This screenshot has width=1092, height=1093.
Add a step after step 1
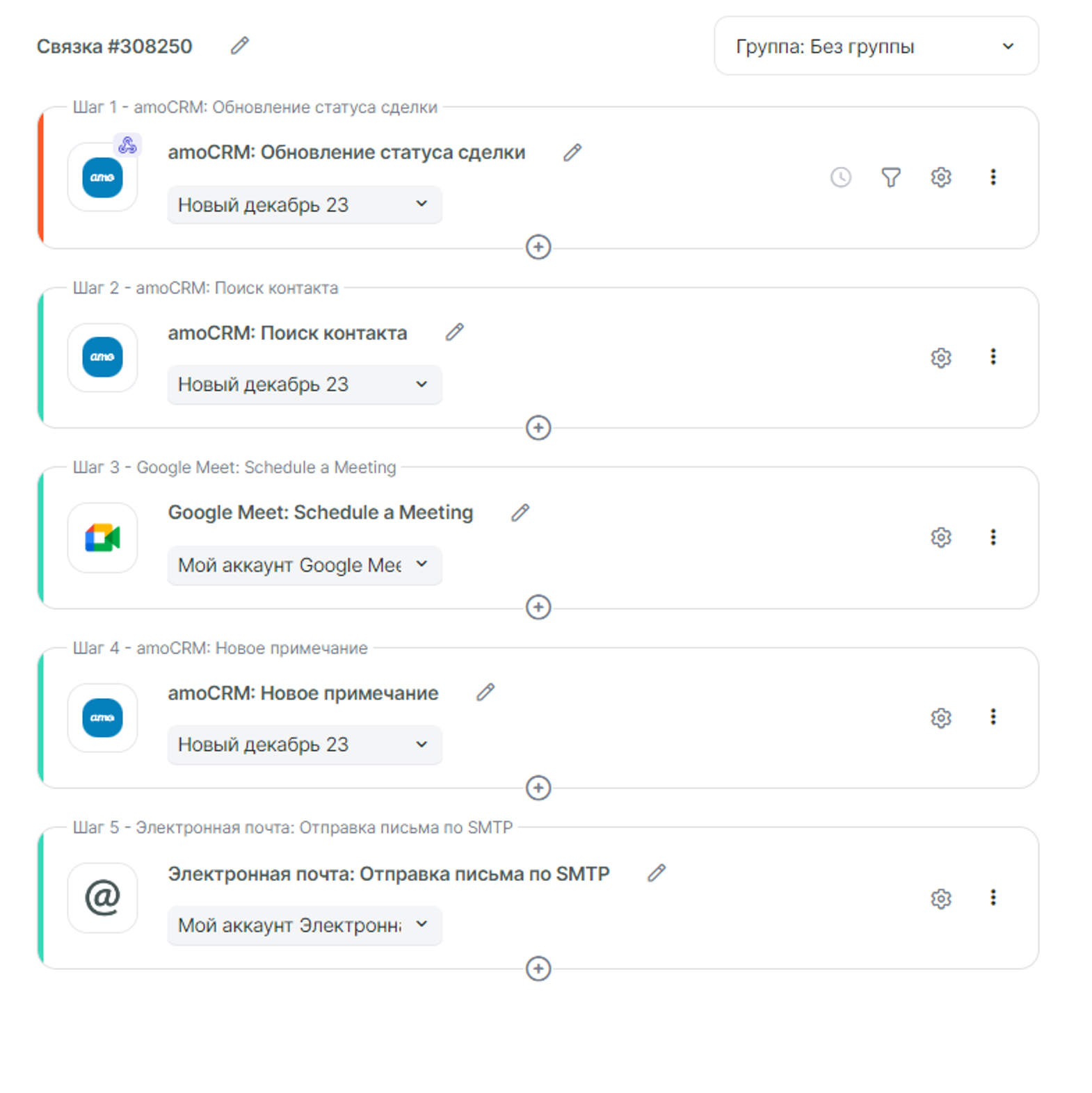click(x=538, y=247)
